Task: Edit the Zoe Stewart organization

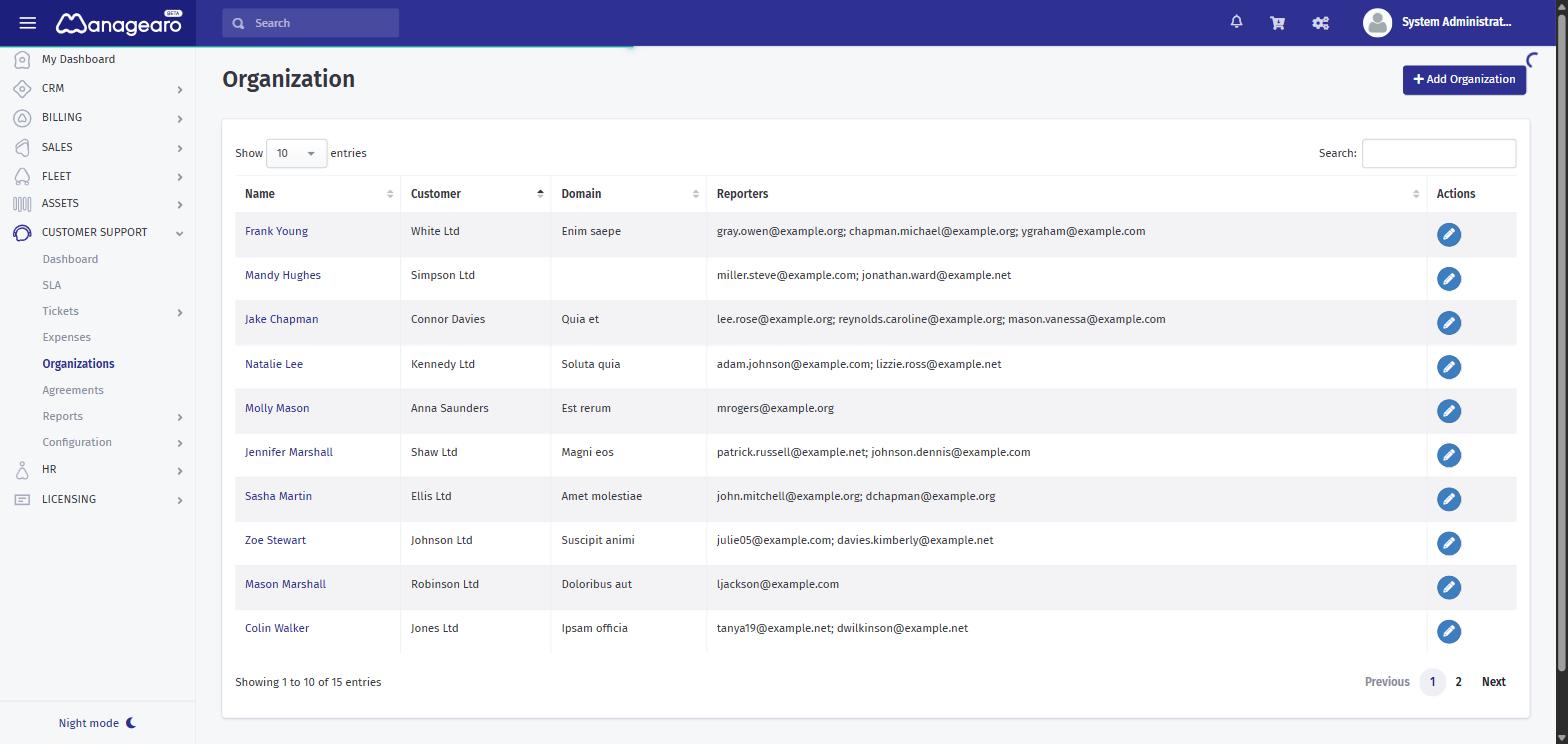Action: click(1448, 543)
